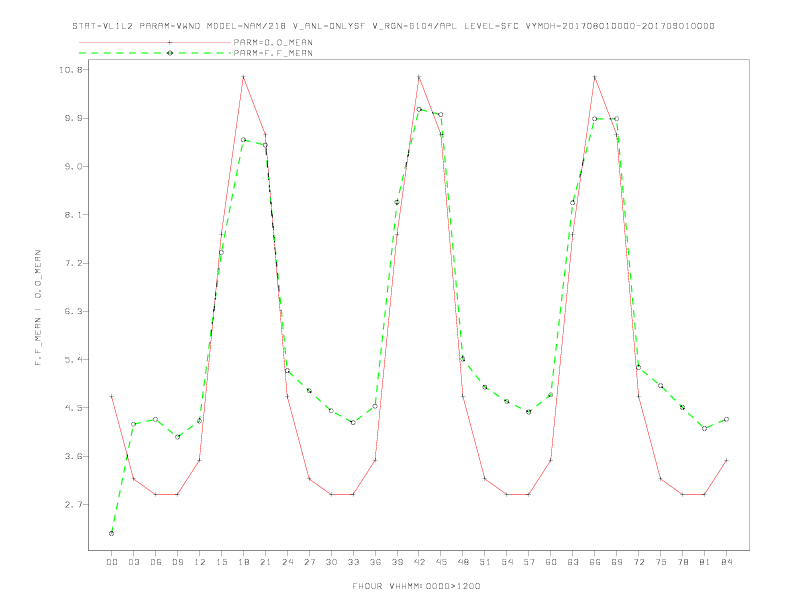This screenshot has height=612, width=792.
Task: Click the y-axis title F.F_MEAN | O.O_MEAN
Action: (38, 308)
